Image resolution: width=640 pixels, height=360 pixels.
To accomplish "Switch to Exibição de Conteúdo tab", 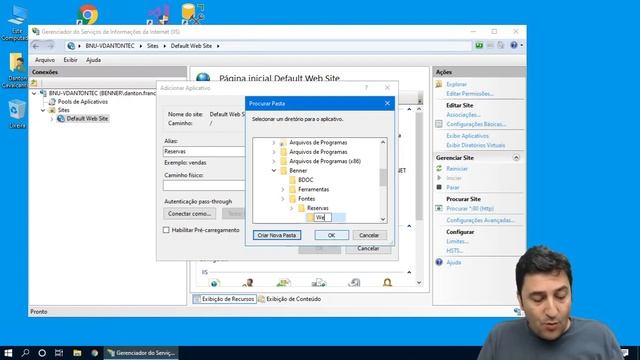I will click(x=290, y=299).
